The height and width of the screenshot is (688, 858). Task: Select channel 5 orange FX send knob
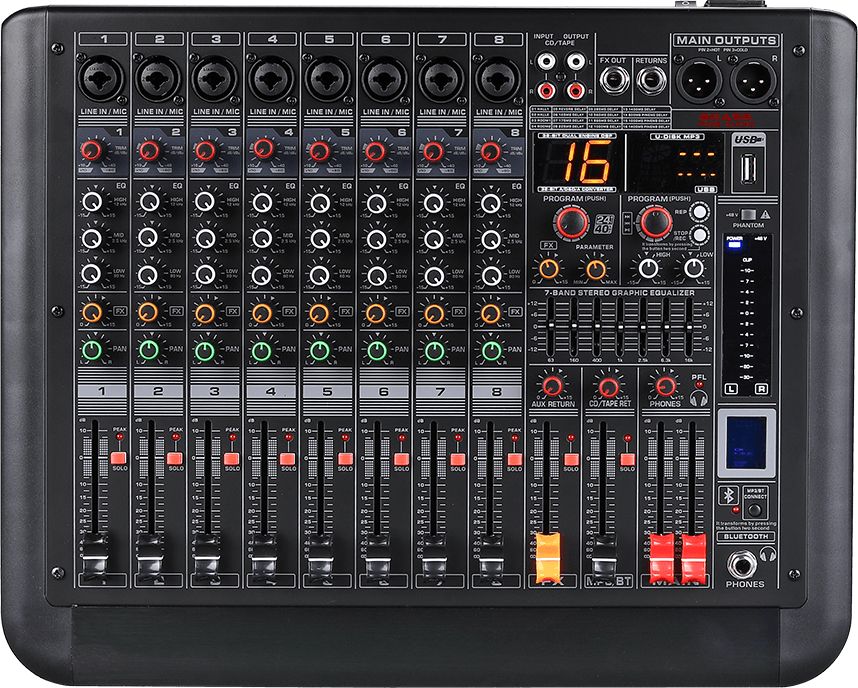tap(320, 313)
